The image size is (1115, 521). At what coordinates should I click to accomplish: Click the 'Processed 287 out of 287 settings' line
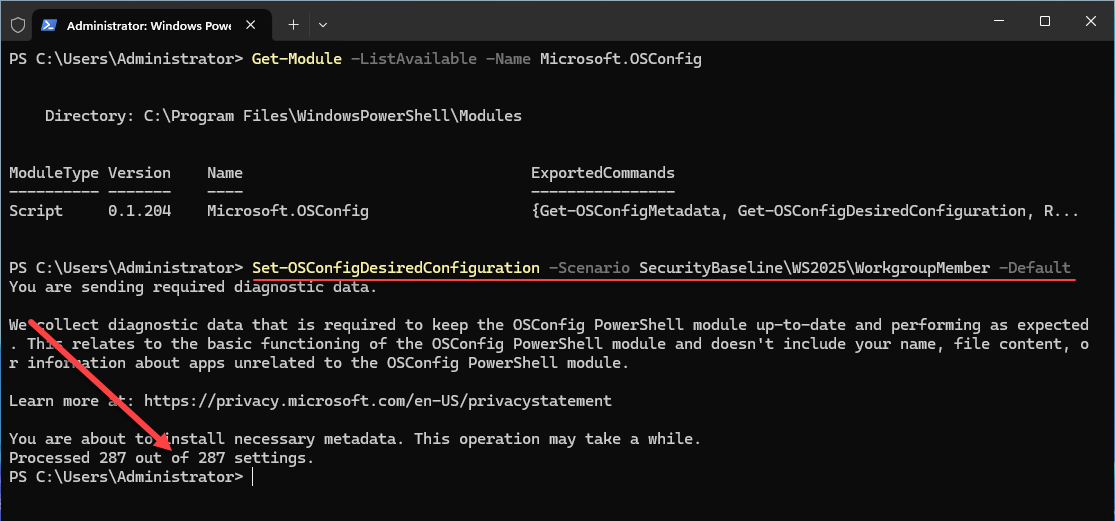[161, 458]
